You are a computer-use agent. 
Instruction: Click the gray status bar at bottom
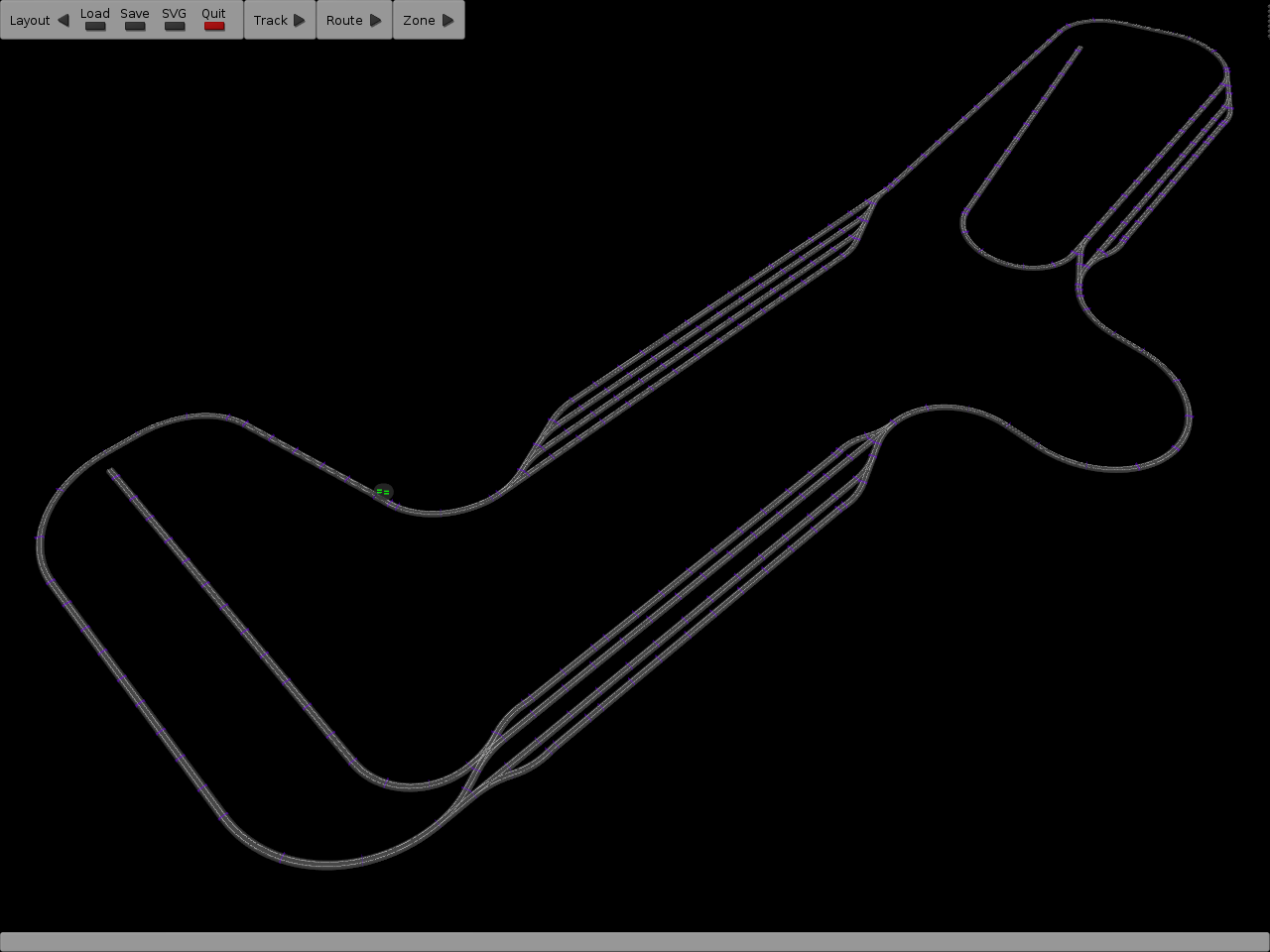coord(635,941)
